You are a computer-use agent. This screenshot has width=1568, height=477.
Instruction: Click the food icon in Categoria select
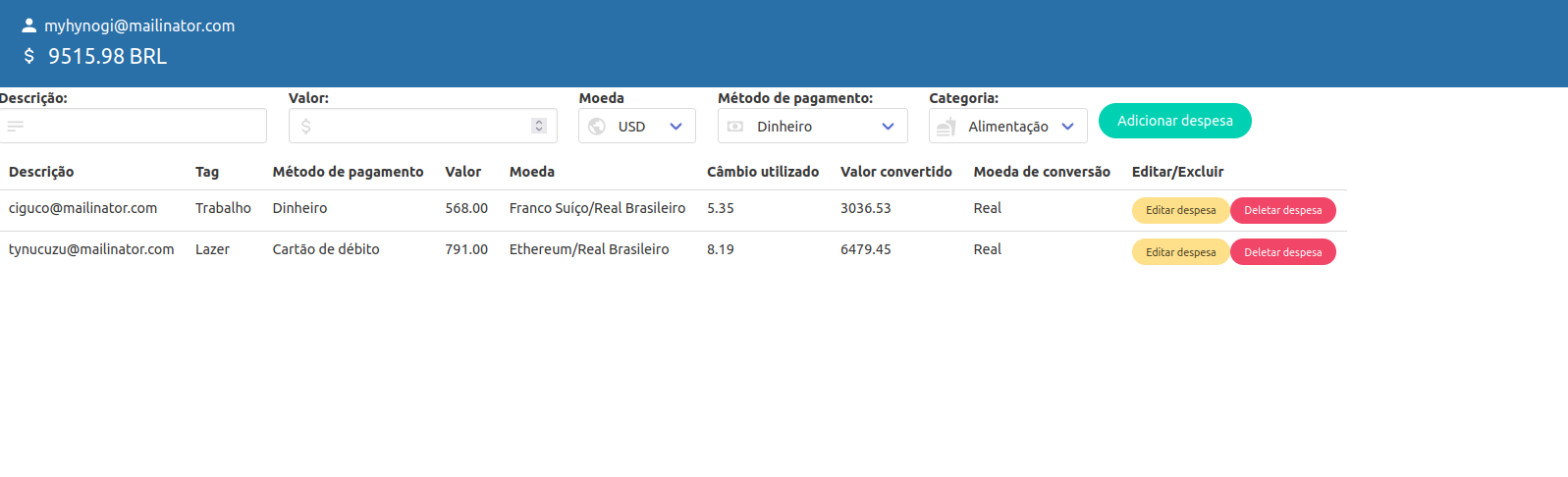coord(946,126)
